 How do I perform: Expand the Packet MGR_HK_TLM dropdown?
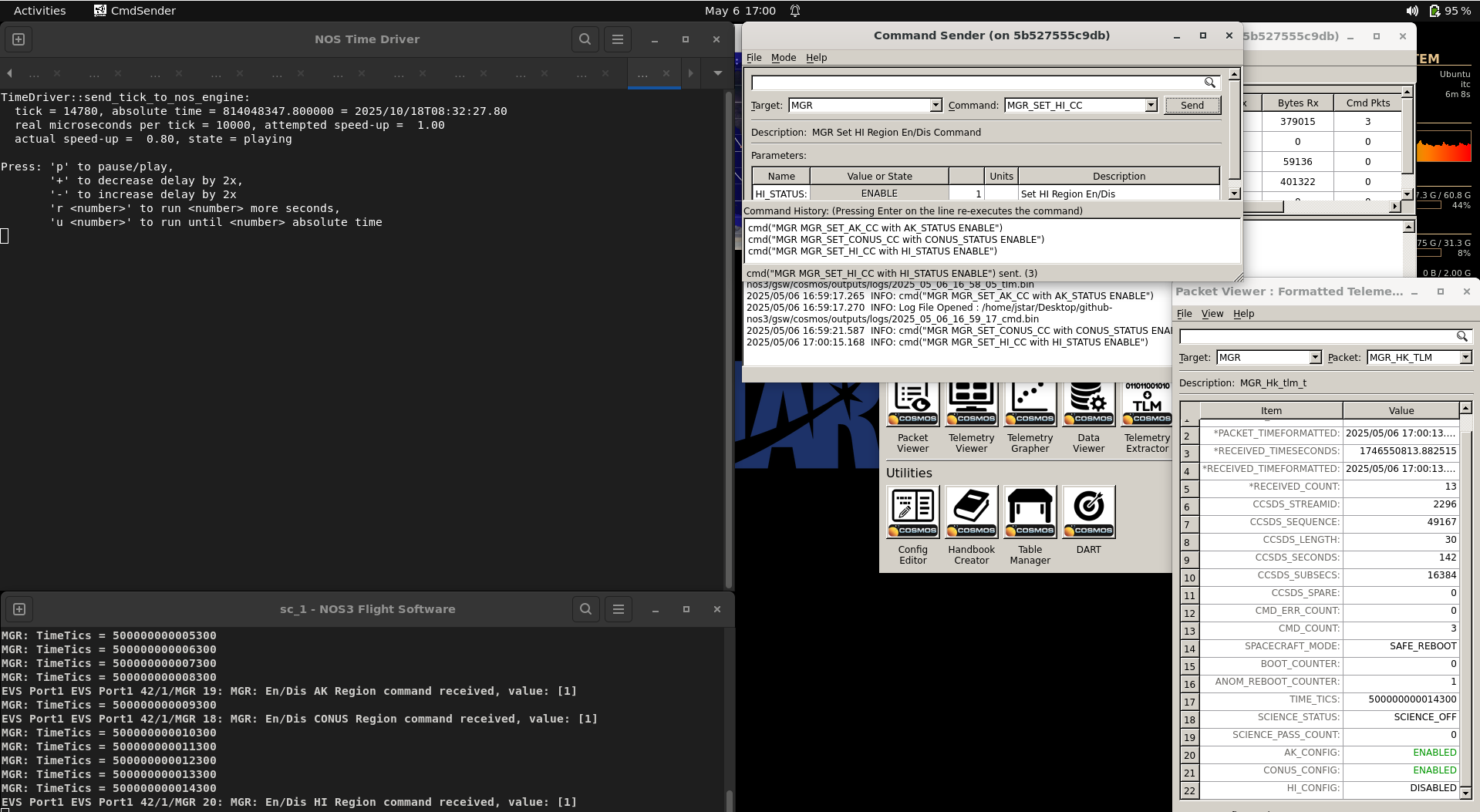[1465, 358]
